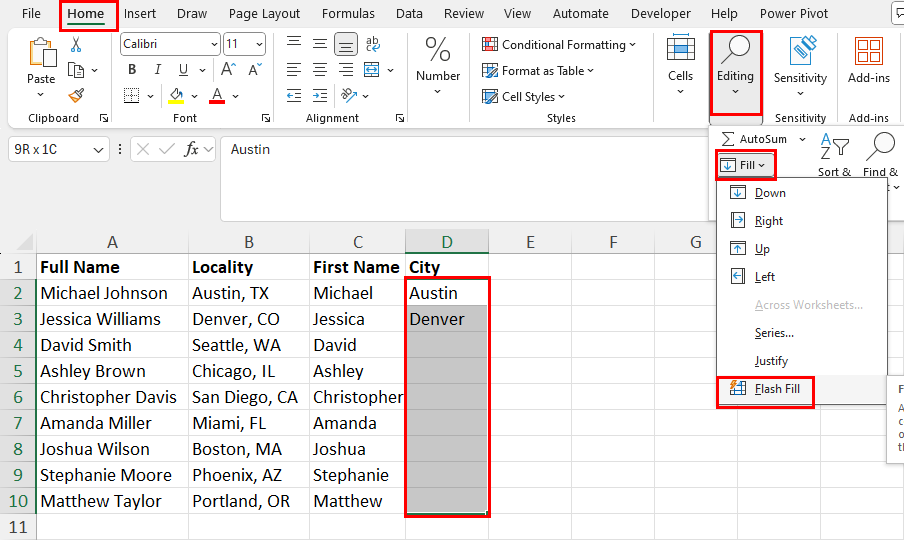The width and height of the screenshot is (904, 540).
Task: Expand the Name Box dropdown
Action: [98, 150]
